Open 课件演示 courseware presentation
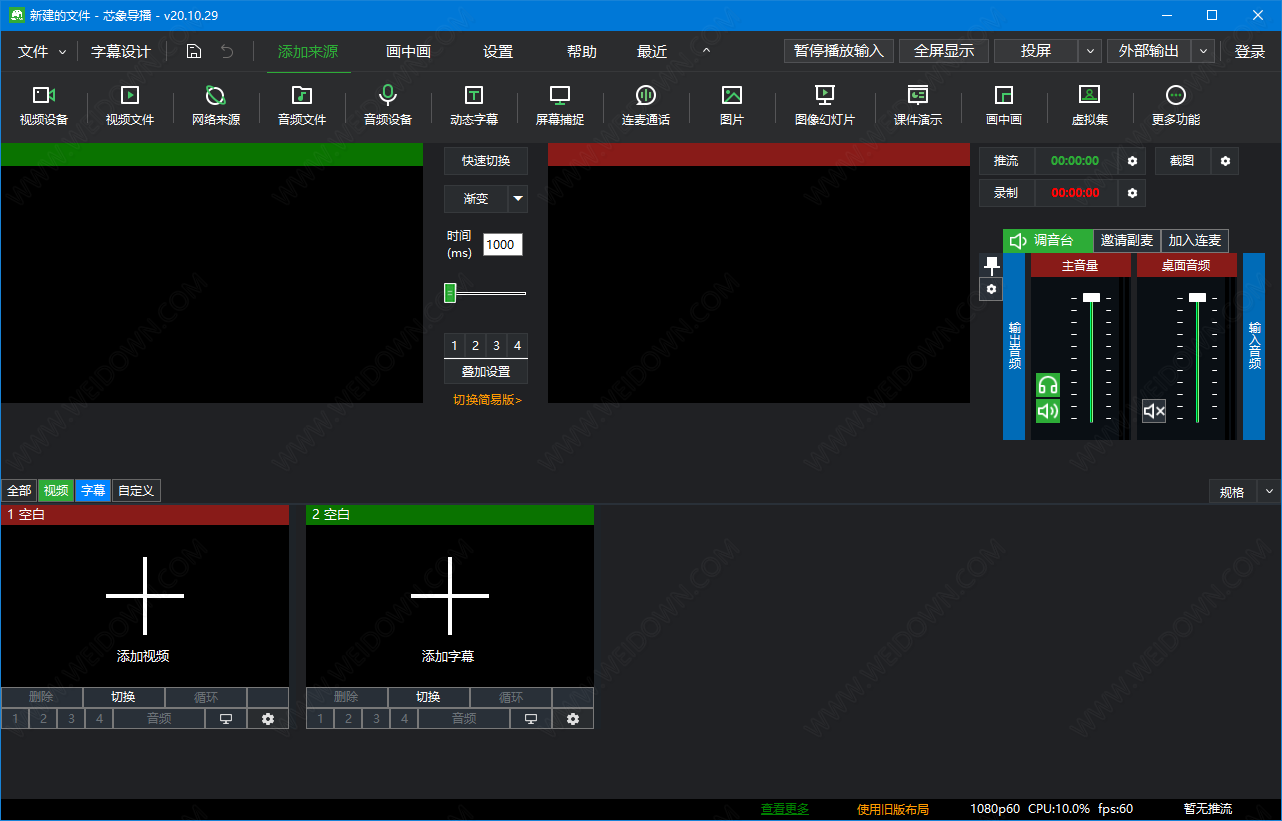This screenshot has height=821, width=1282. (918, 105)
